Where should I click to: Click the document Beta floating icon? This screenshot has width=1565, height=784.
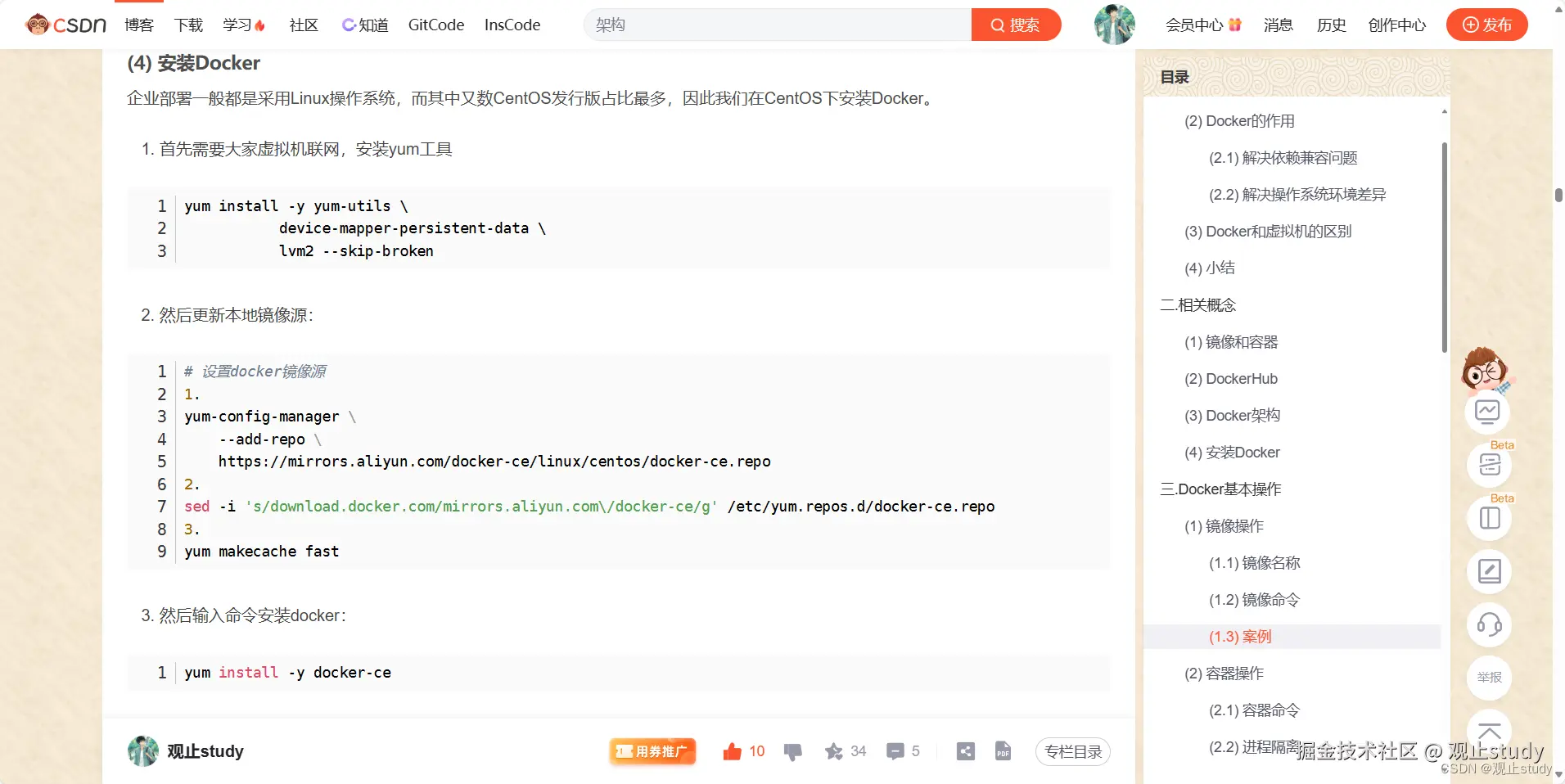click(1489, 465)
